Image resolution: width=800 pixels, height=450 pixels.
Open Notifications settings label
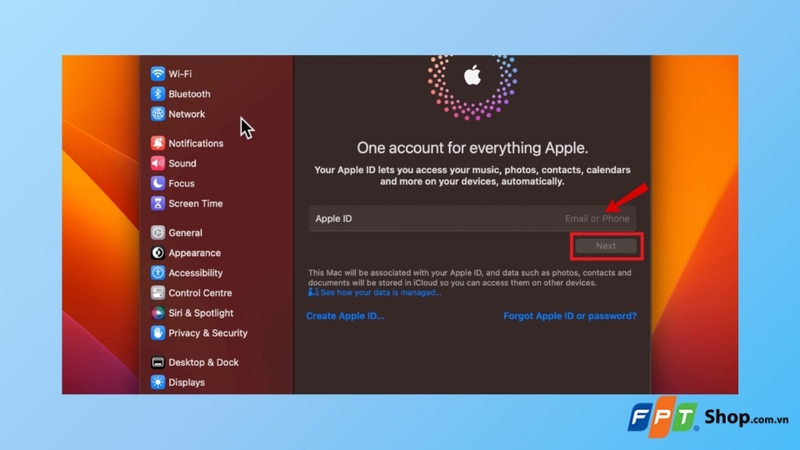(196, 143)
